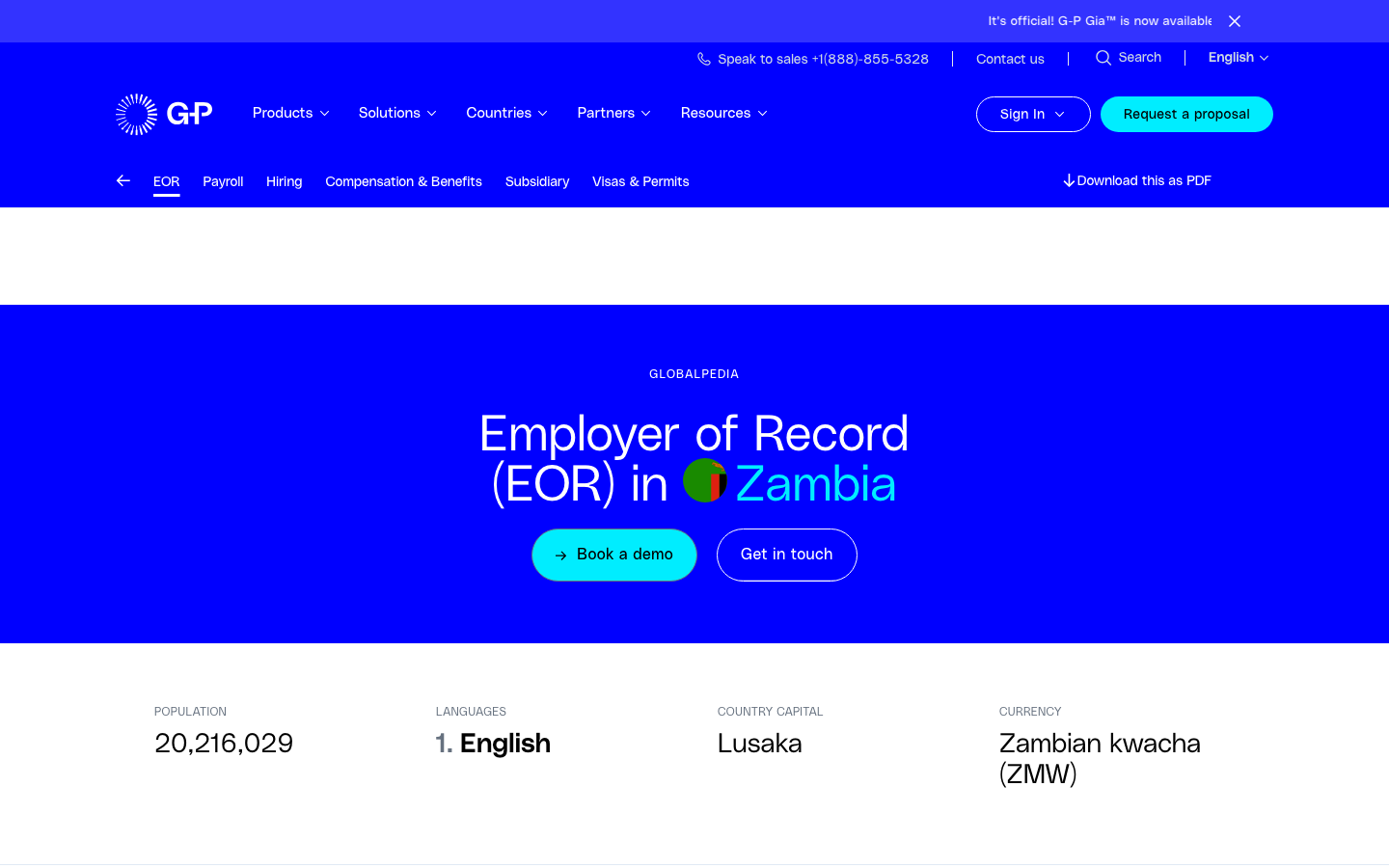Open the Visas & Permits tab
This screenshot has height=868, width=1389.
coord(640,181)
